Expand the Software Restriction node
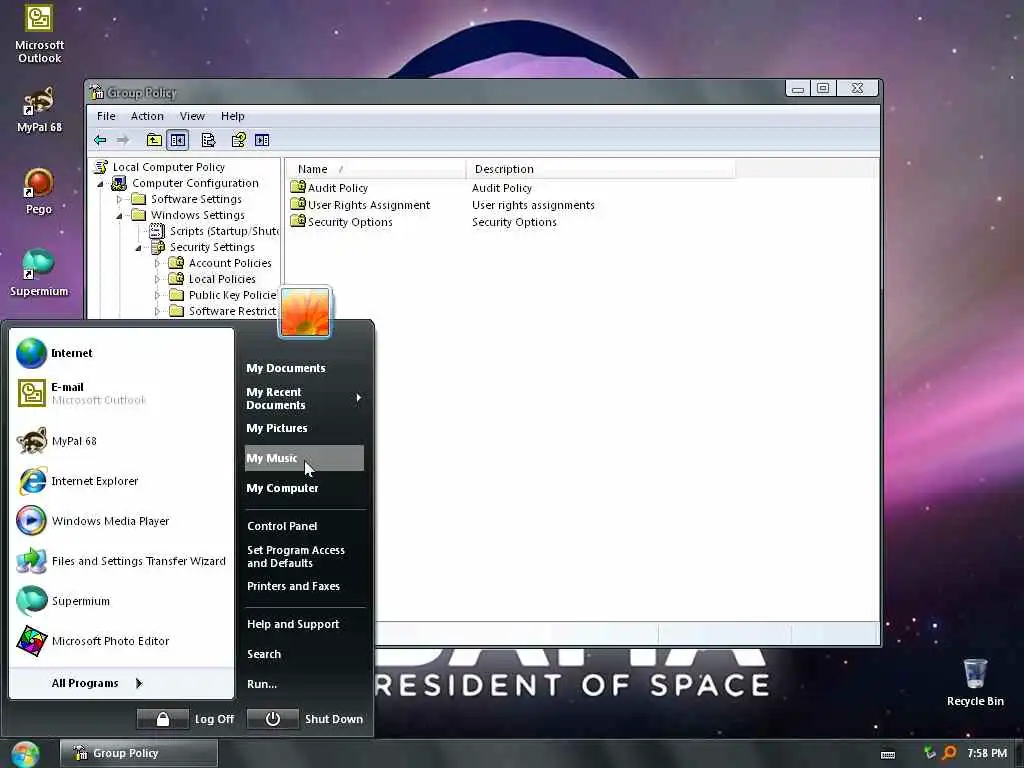Image resolution: width=1024 pixels, height=768 pixels. pos(157,312)
